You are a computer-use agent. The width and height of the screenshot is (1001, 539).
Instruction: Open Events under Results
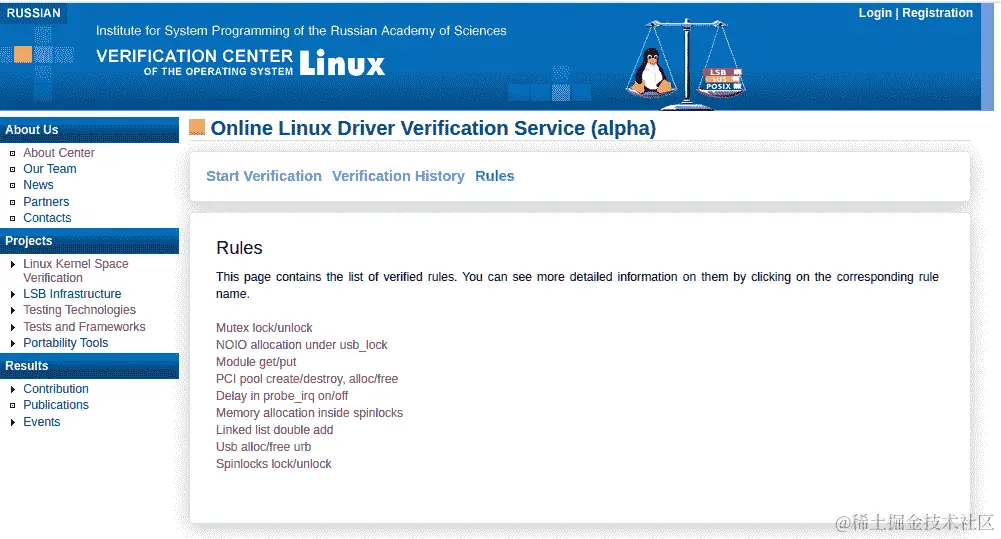click(41, 422)
